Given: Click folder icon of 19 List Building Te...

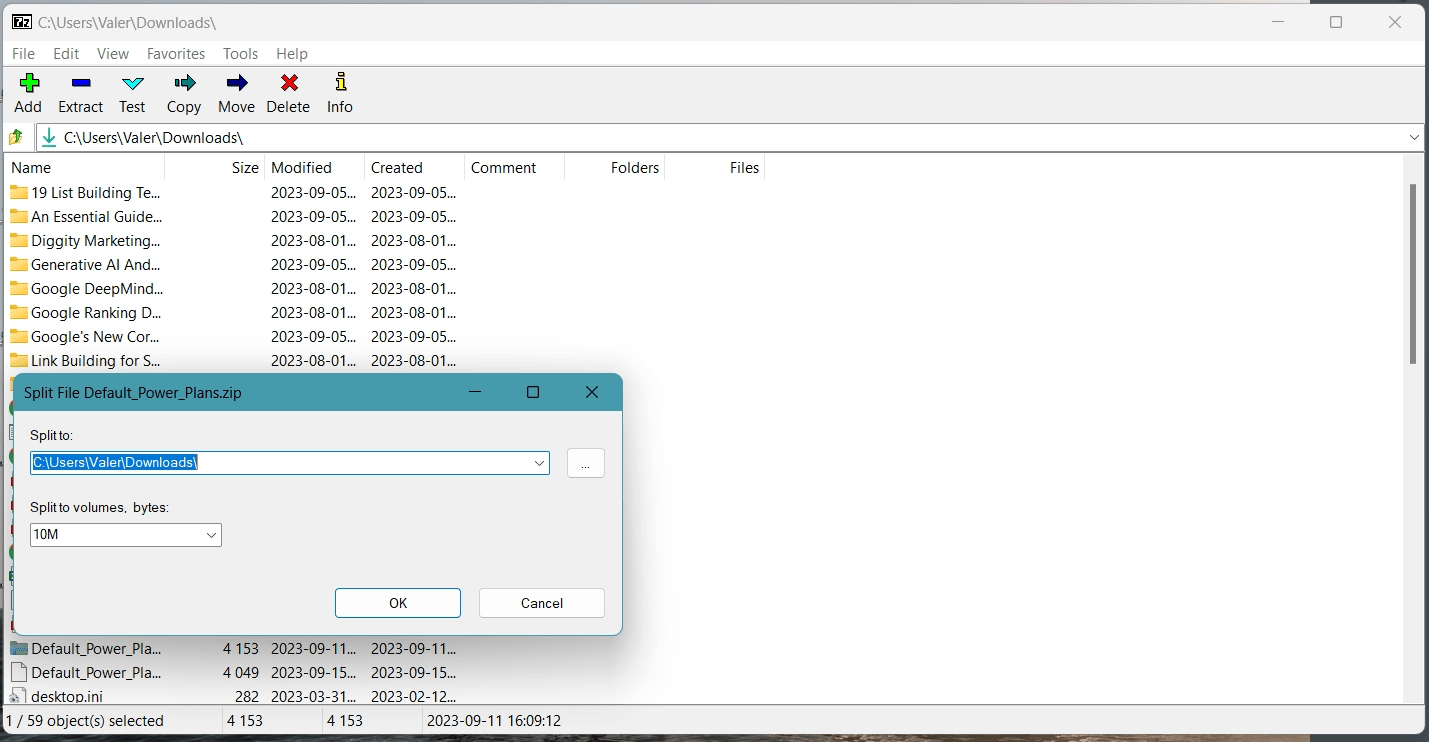Looking at the screenshot, I should click(x=19, y=192).
